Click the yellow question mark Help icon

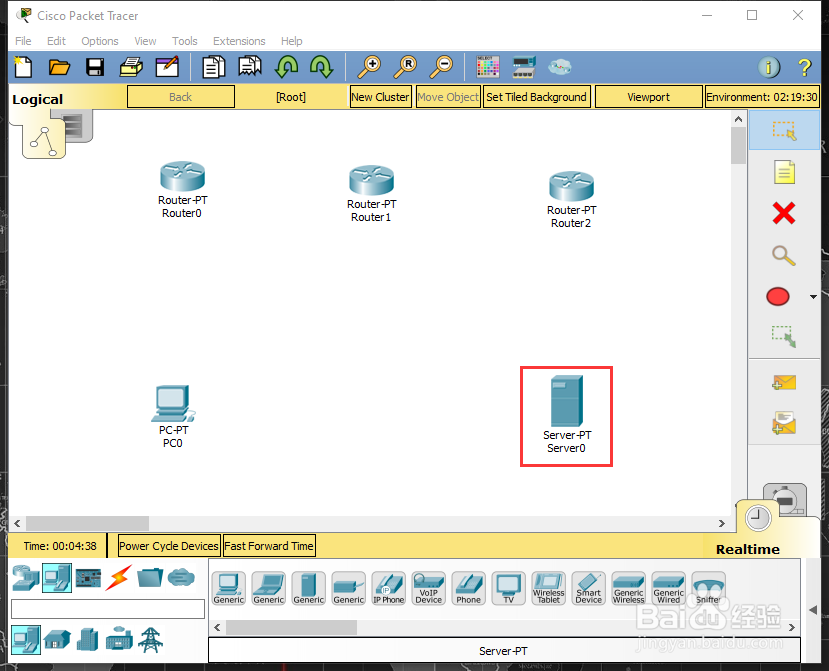[x=804, y=67]
